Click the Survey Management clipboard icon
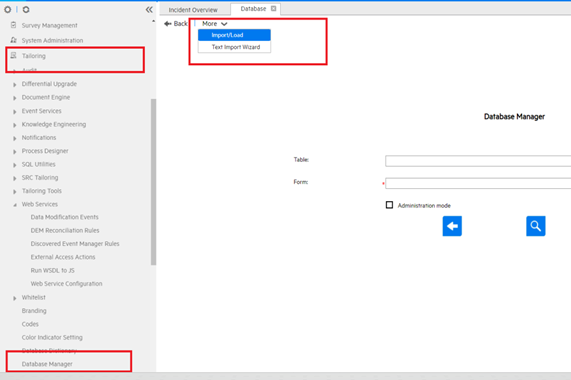 (13, 25)
